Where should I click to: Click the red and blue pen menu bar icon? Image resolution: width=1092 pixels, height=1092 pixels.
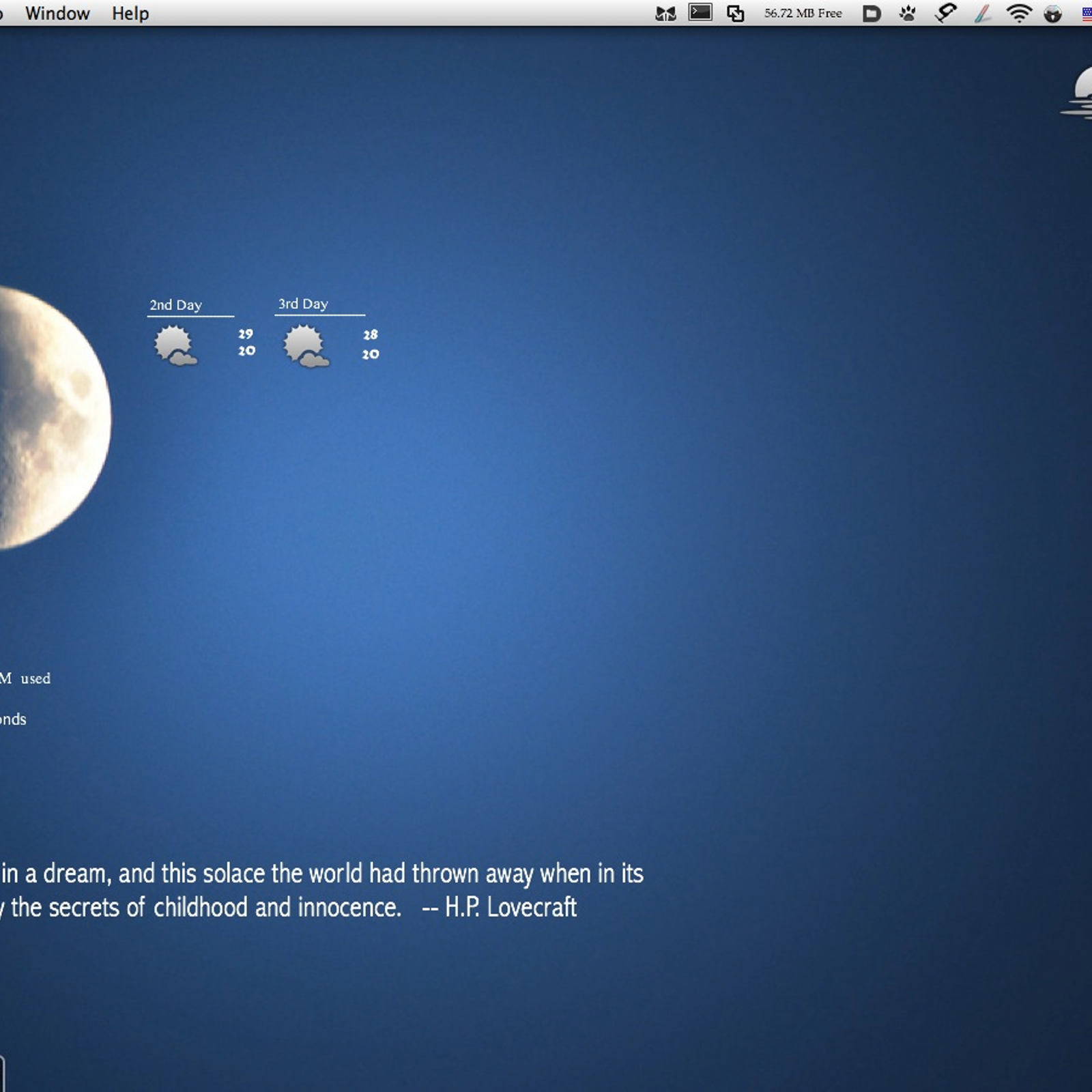click(x=983, y=13)
